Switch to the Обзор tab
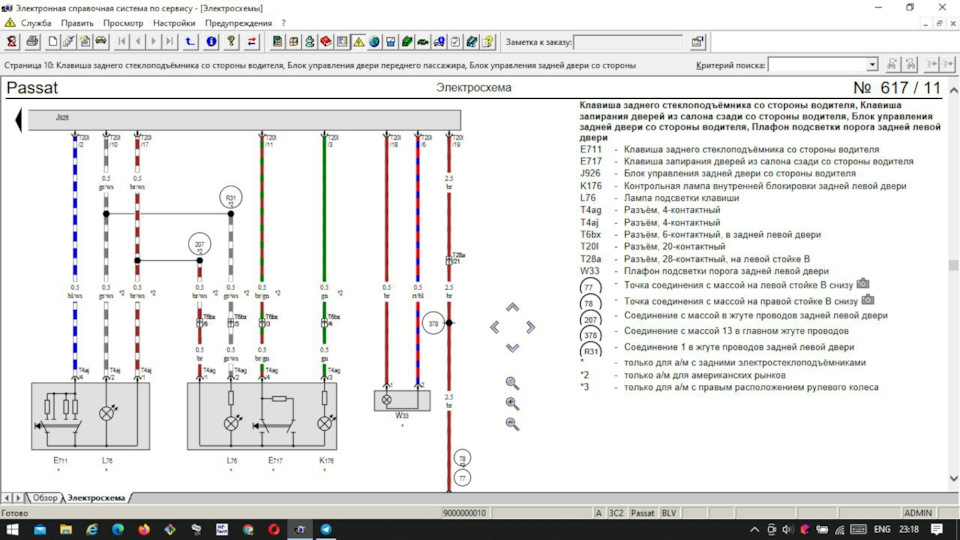 44,498
